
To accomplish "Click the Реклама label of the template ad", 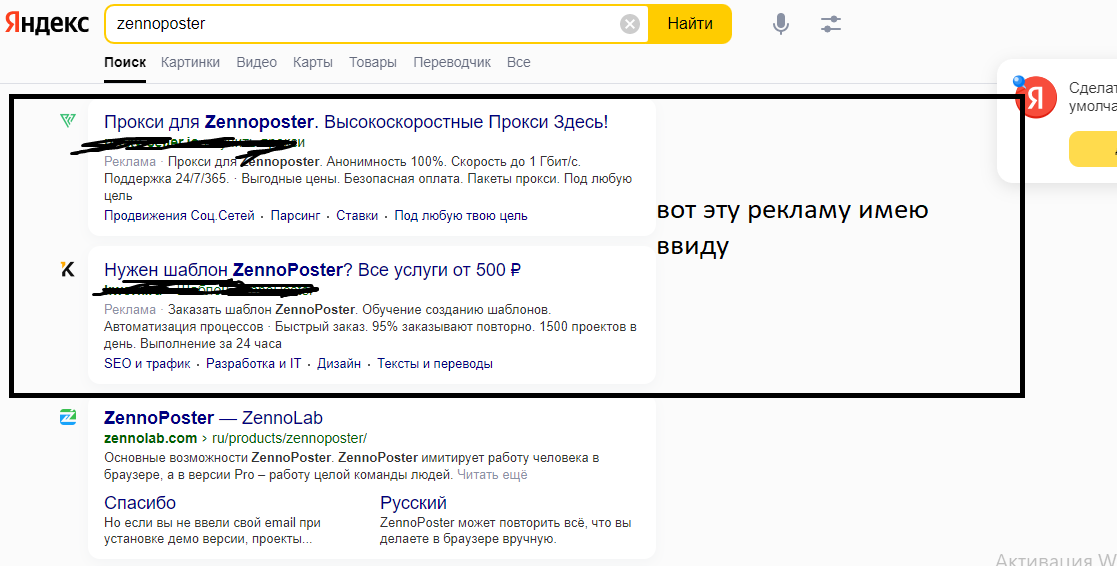I will coord(130,310).
